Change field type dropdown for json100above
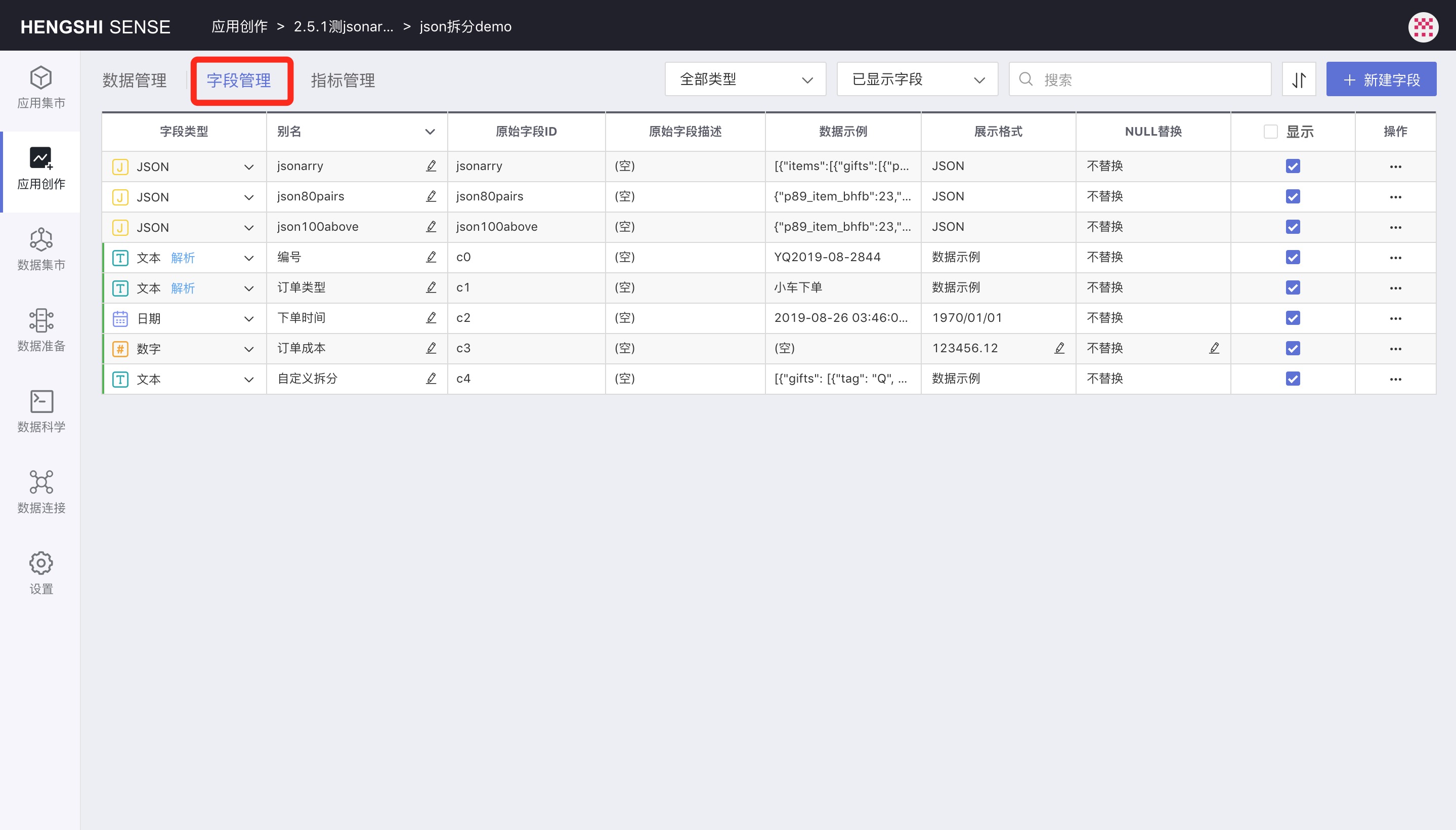This screenshot has height=830, width=1456. (x=249, y=227)
